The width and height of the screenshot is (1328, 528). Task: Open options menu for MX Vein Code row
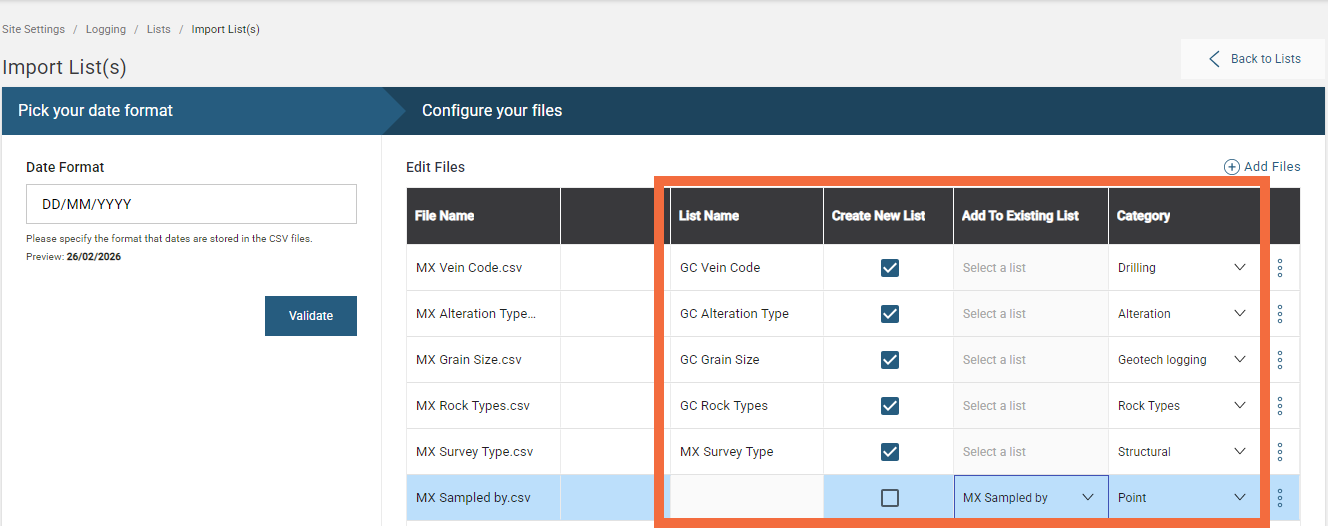(1280, 268)
